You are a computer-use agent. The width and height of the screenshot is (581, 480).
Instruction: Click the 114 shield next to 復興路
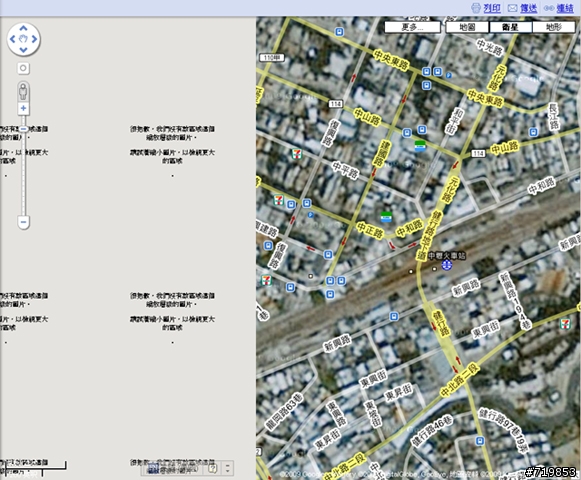pyautogui.click(x=336, y=104)
